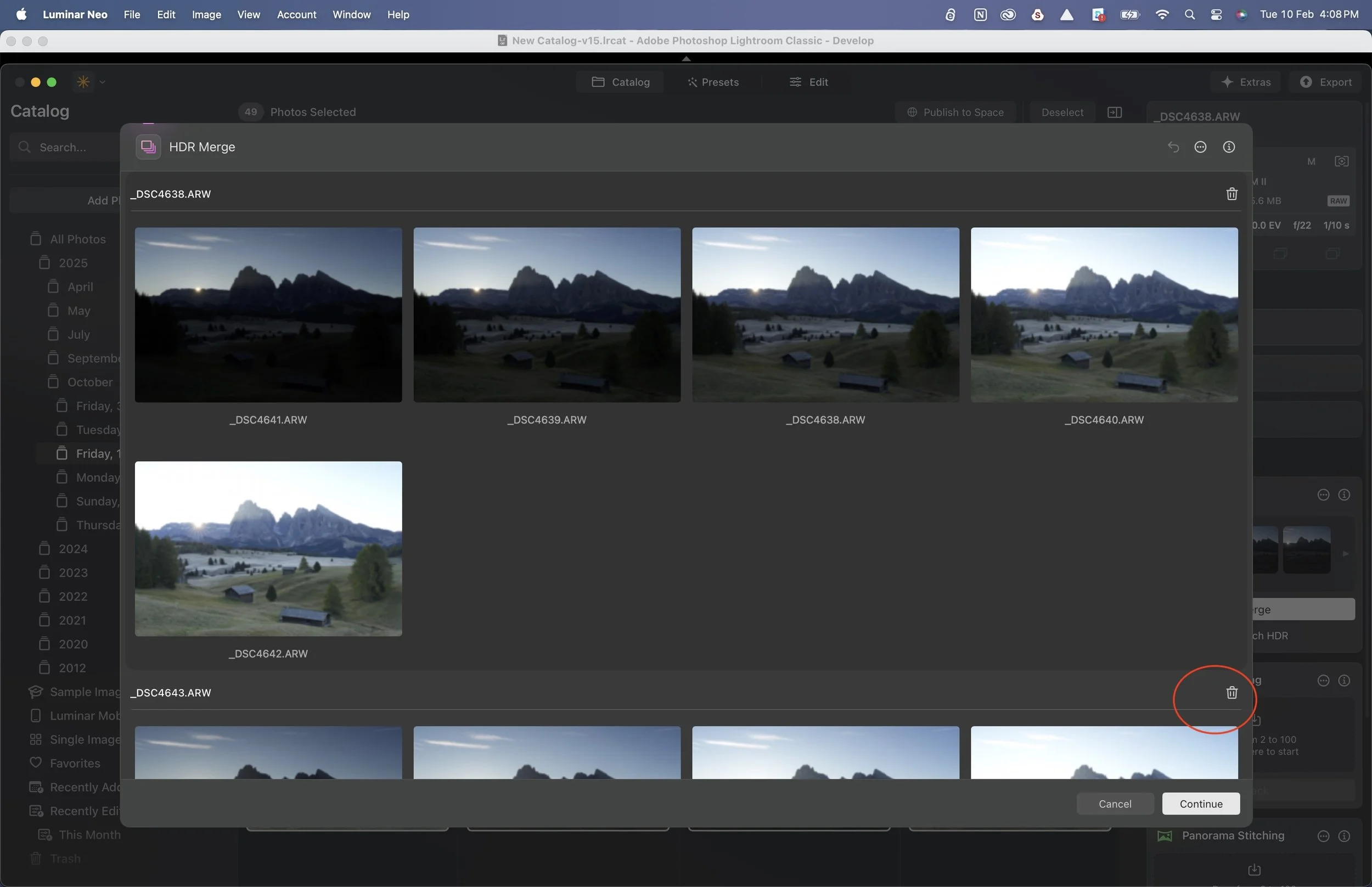Screen dimensions: 1372x887
Task: Open Control Center from the menu bar
Action: click(x=1216, y=14)
